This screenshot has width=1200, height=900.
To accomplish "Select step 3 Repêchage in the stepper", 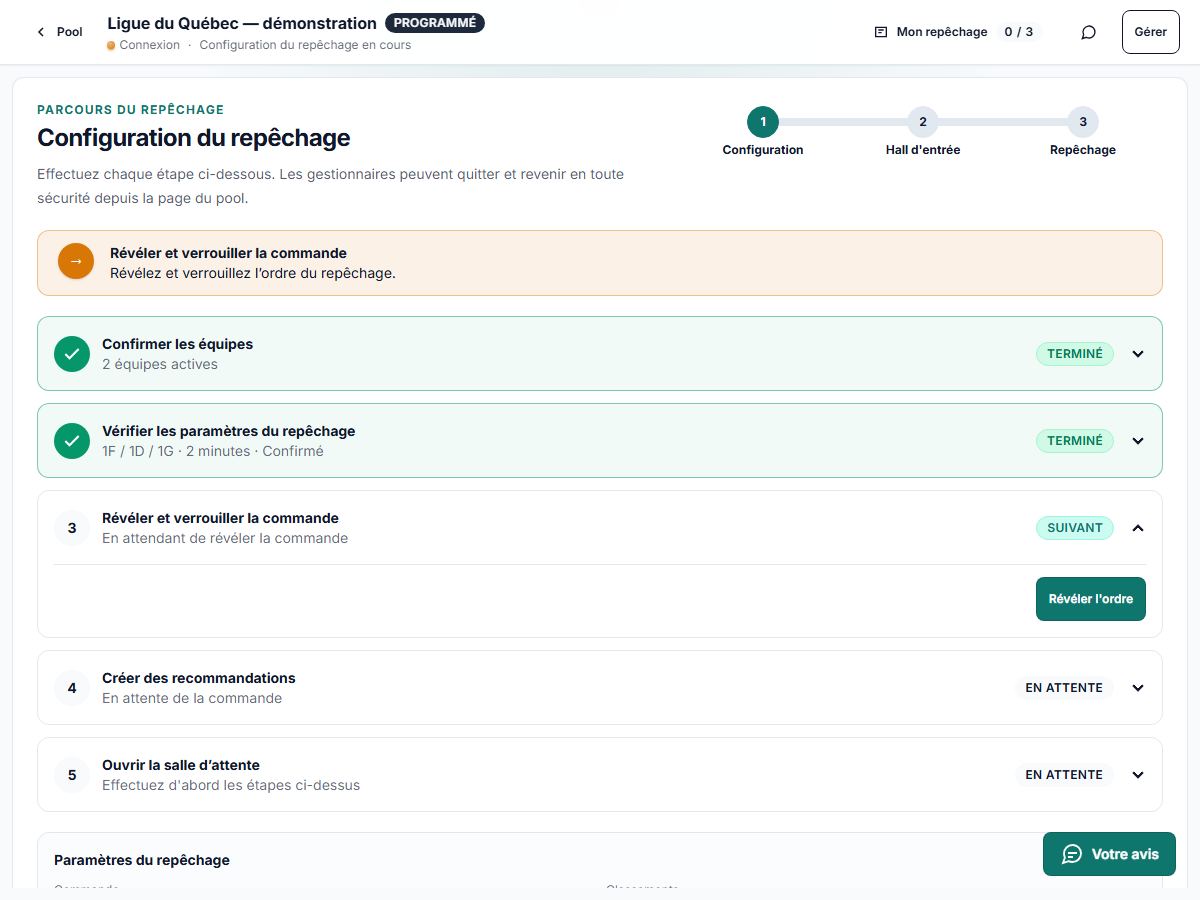I will (1083, 122).
